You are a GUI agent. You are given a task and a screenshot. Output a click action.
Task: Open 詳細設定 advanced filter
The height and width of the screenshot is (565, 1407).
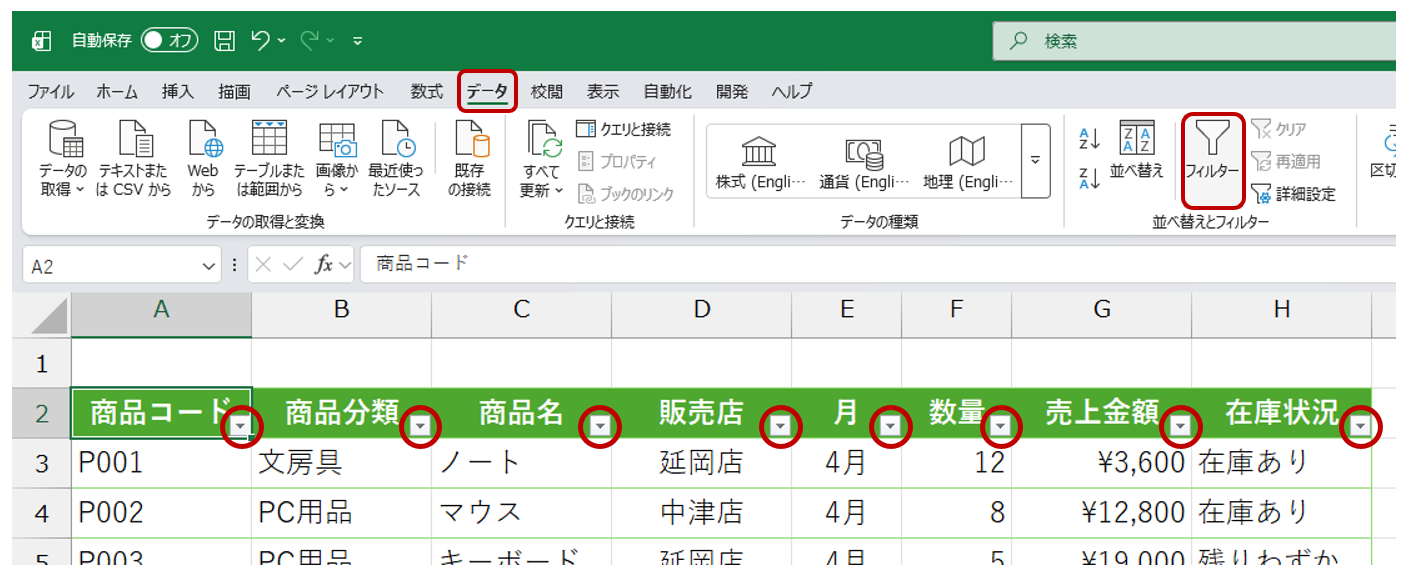click(1293, 194)
